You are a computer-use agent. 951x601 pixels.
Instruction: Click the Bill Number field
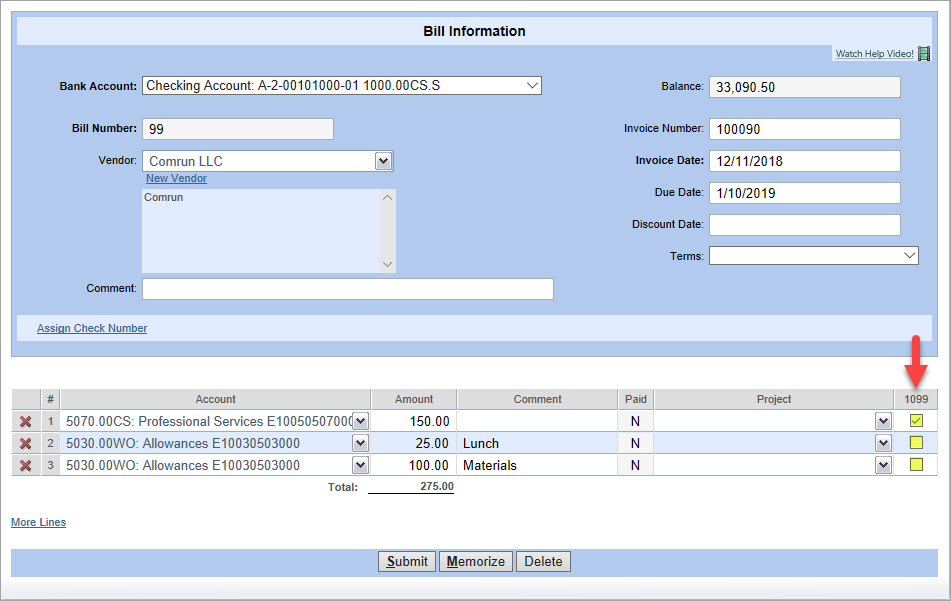pos(238,129)
